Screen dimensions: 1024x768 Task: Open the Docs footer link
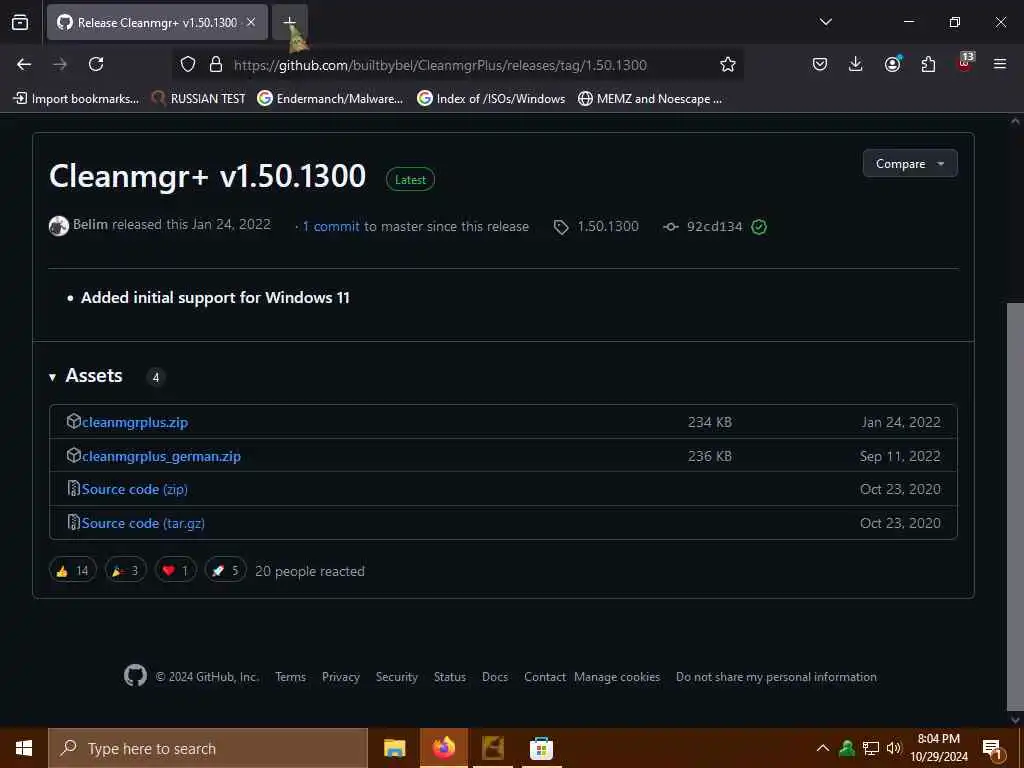tap(495, 677)
